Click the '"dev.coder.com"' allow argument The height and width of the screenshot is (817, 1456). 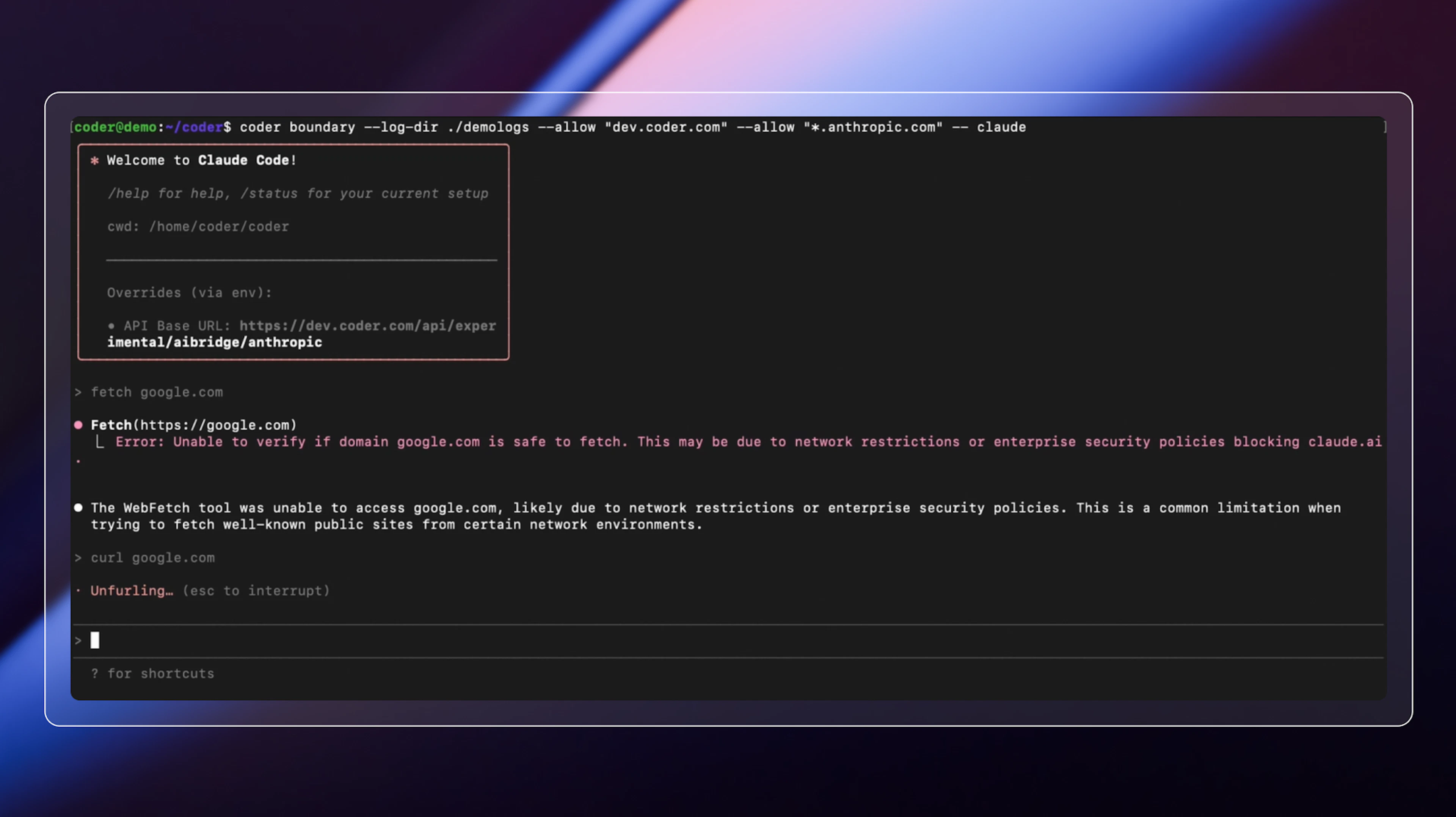click(x=666, y=127)
